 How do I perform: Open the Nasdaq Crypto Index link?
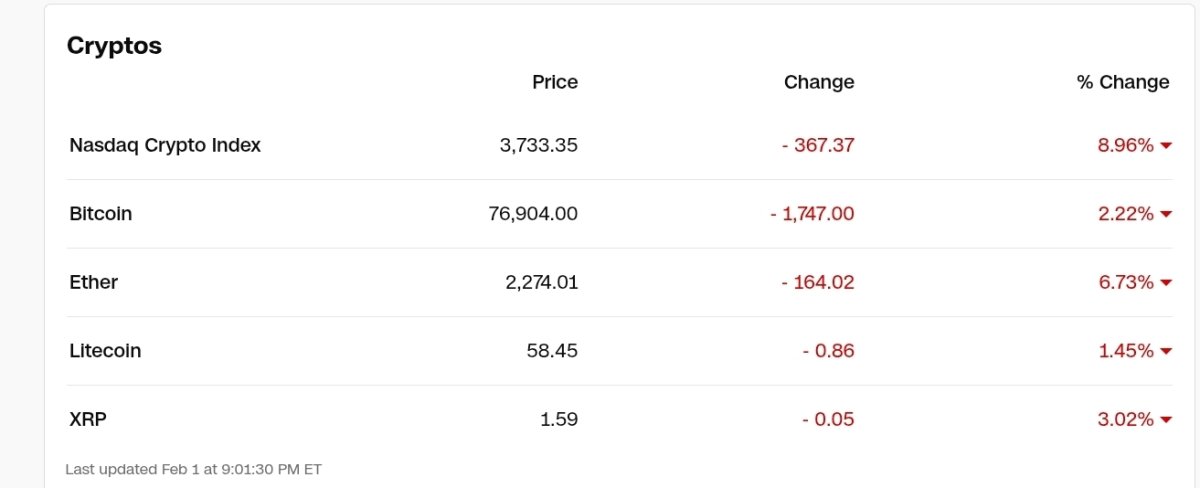tap(165, 145)
